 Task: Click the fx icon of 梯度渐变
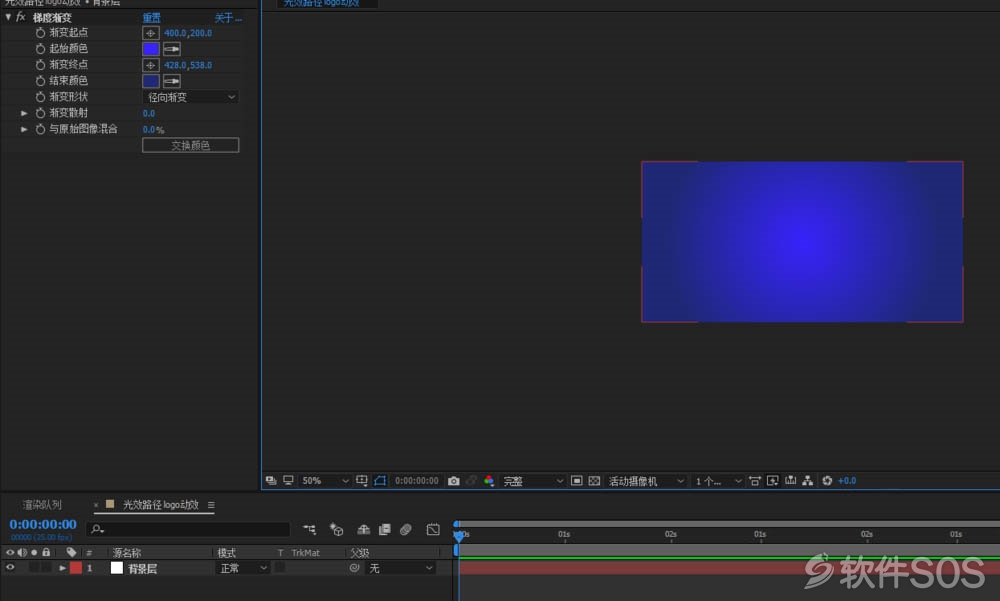click(x=20, y=17)
